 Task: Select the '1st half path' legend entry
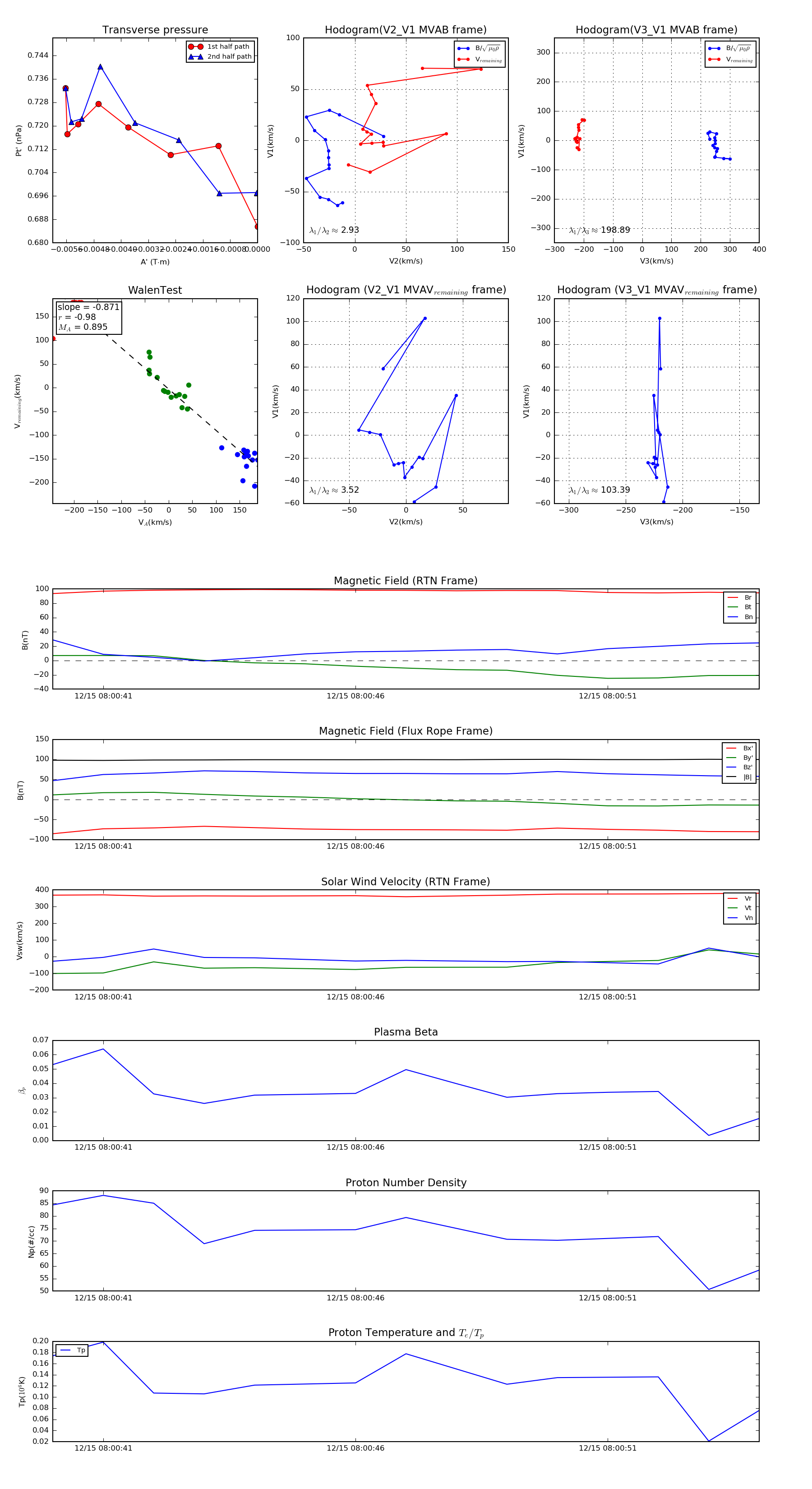tap(220, 47)
